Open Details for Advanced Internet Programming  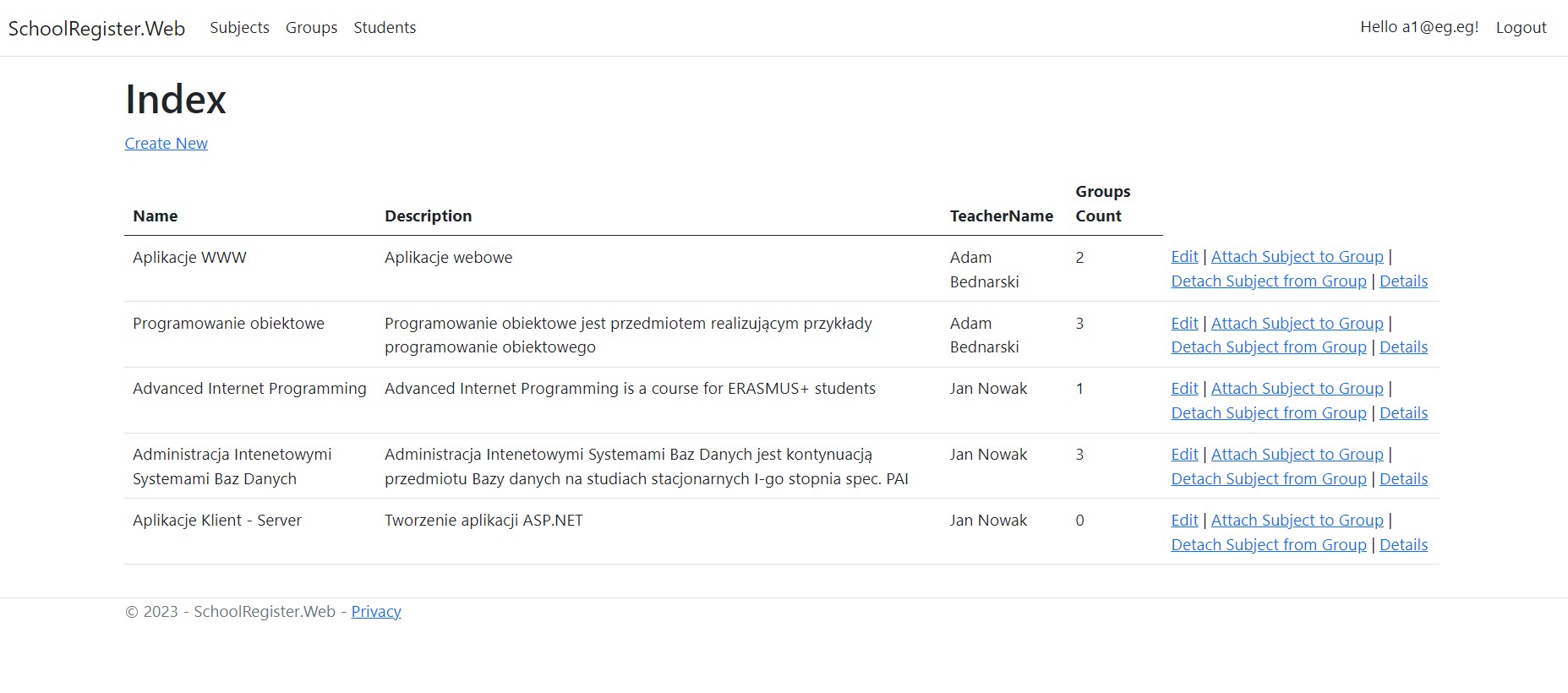(1403, 413)
